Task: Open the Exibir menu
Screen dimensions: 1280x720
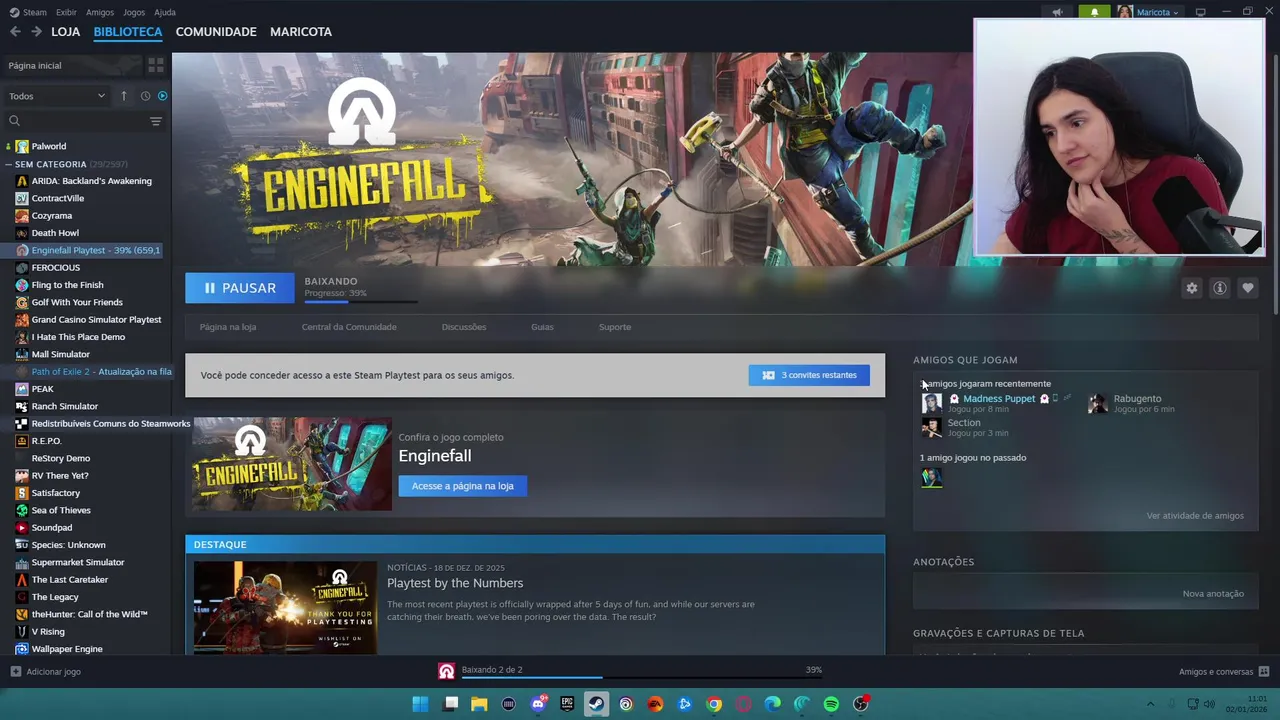Action: (x=66, y=12)
